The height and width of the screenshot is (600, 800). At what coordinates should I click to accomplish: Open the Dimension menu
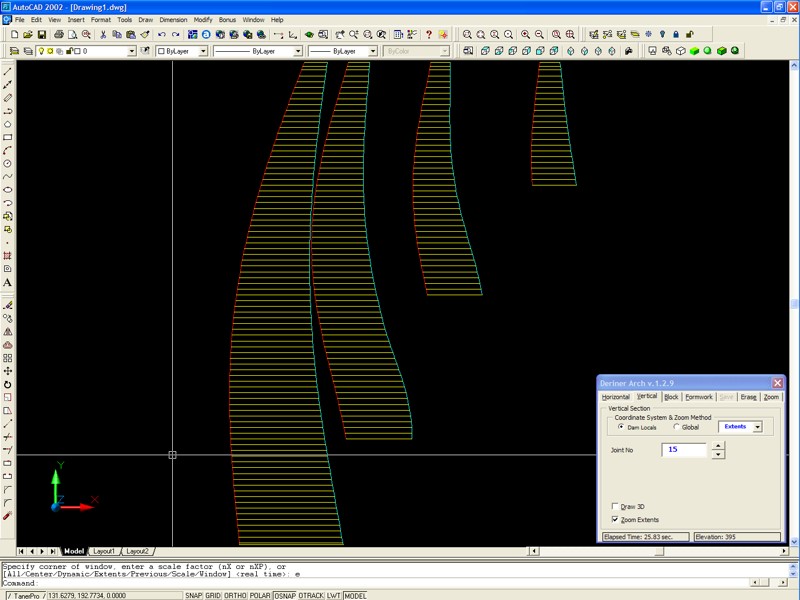coord(173,19)
